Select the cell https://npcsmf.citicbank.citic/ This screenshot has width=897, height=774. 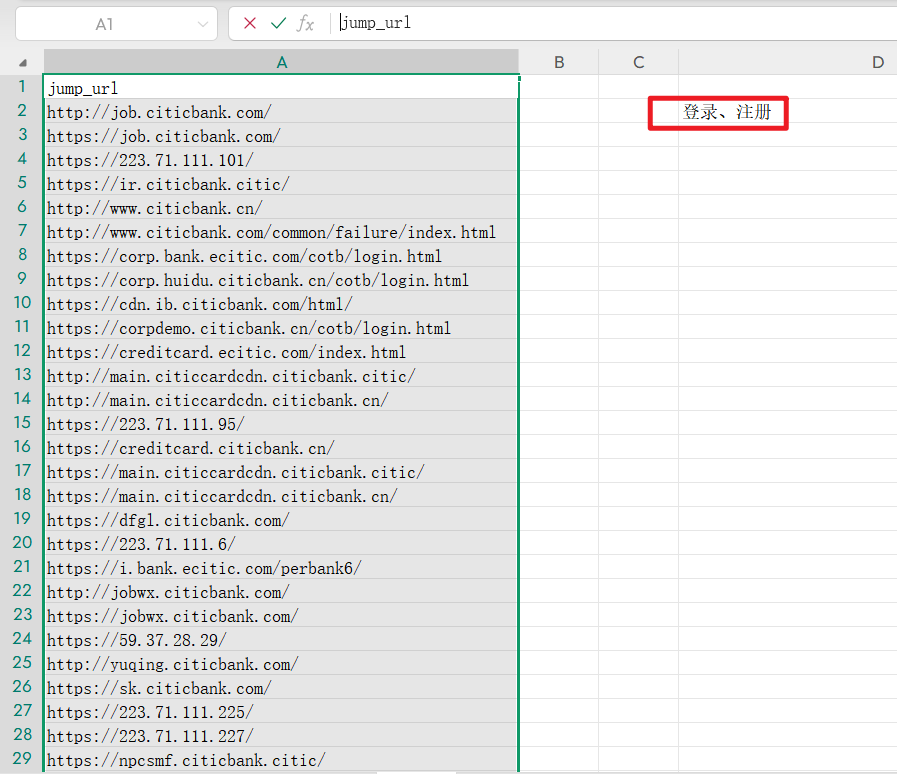click(281, 760)
